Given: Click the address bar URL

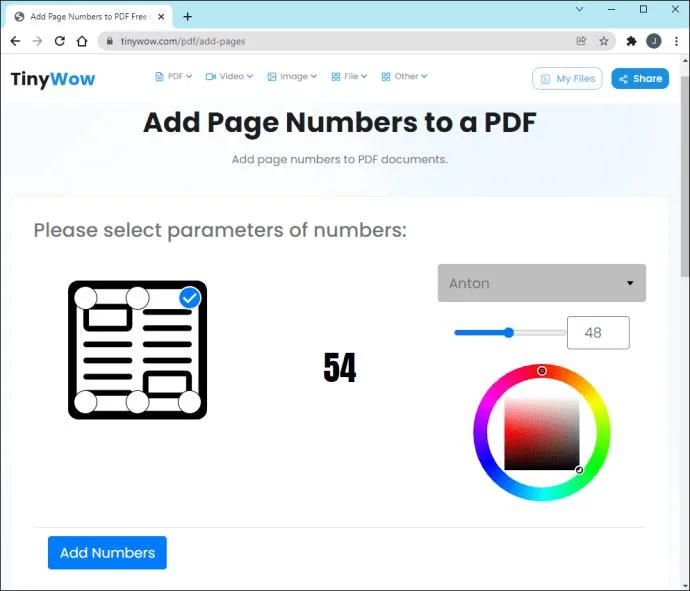Looking at the screenshot, I should [x=183, y=41].
